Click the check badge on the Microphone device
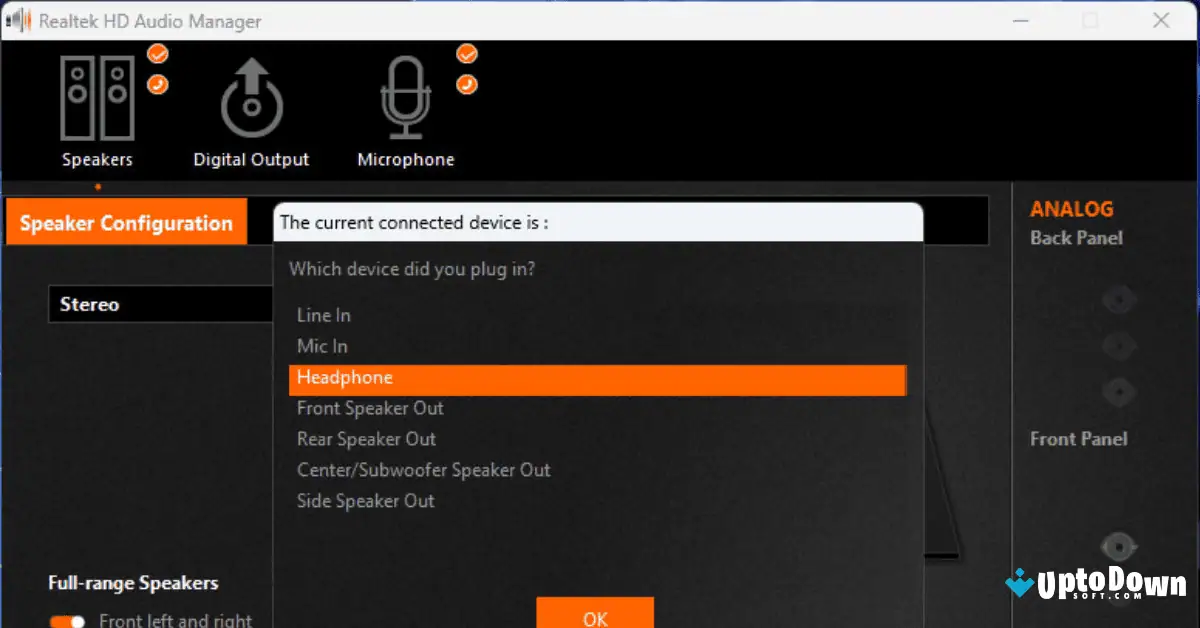 (x=466, y=55)
